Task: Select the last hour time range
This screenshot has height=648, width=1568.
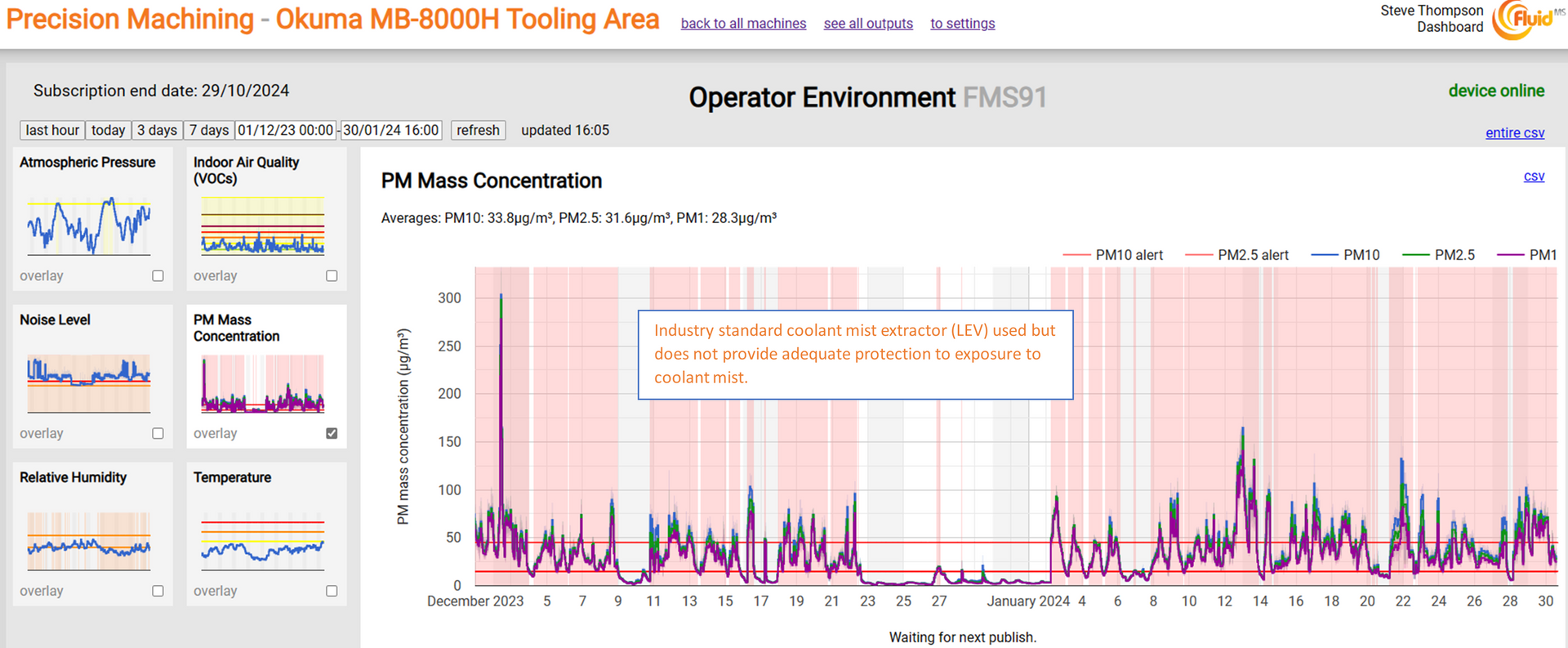Action: pos(52,130)
